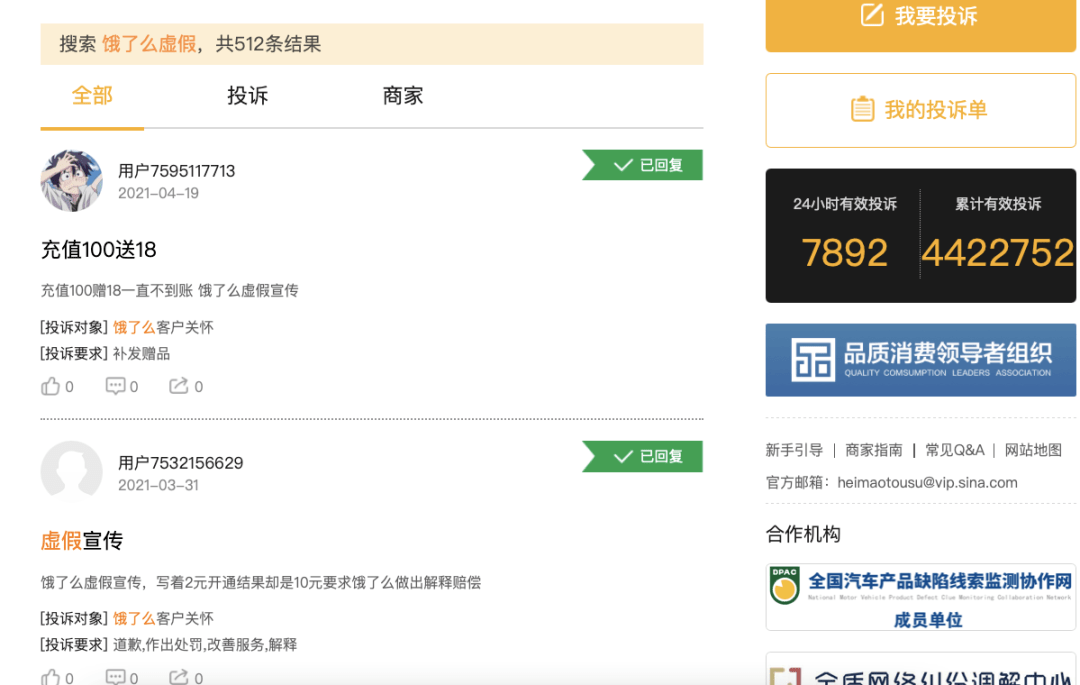Click text 充值100赠18一直不到账

coord(116,291)
